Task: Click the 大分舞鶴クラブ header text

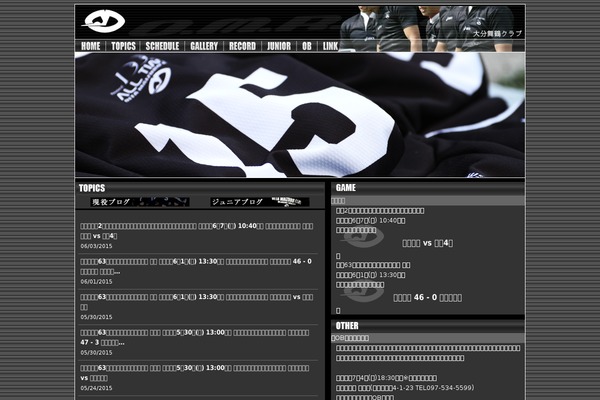Action: 497,34
